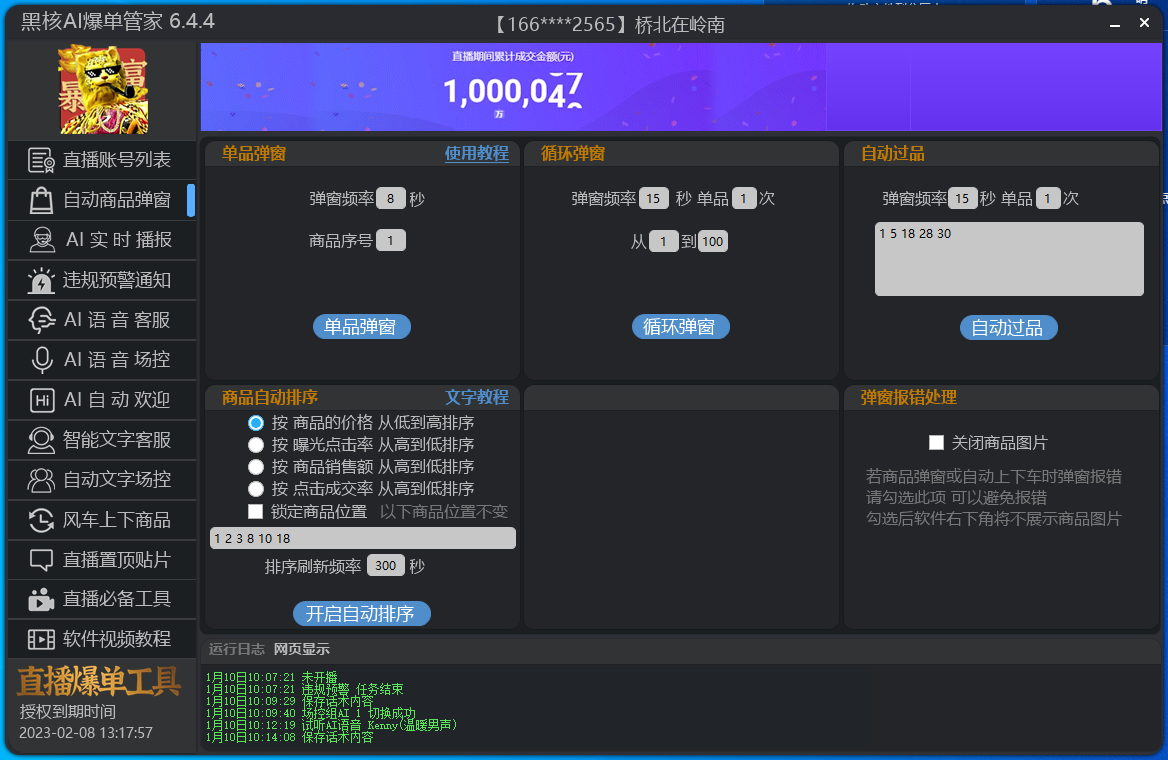Image resolution: width=1168 pixels, height=760 pixels.
Task: Open the 使用教程 link
Action: [477, 153]
